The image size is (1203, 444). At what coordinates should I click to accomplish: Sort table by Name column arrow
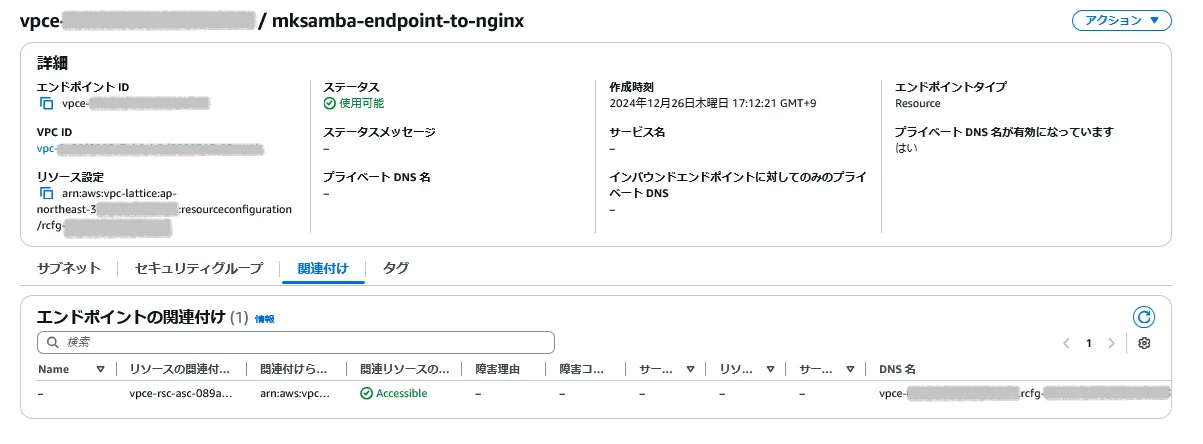point(100,369)
